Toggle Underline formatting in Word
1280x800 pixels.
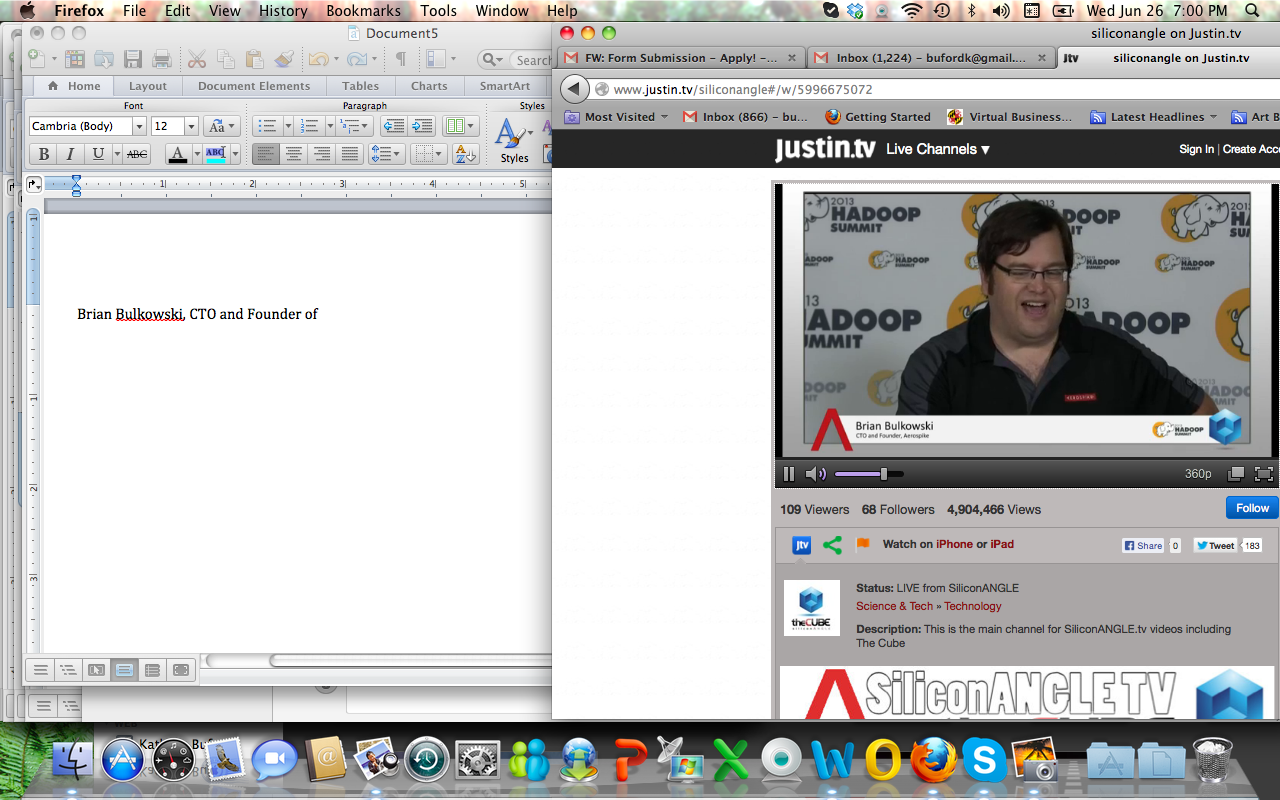(x=98, y=154)
